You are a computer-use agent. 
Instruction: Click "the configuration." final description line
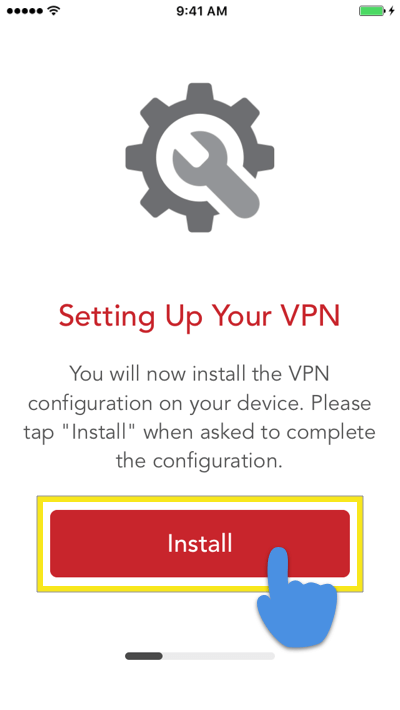click(x=199, y=461)
